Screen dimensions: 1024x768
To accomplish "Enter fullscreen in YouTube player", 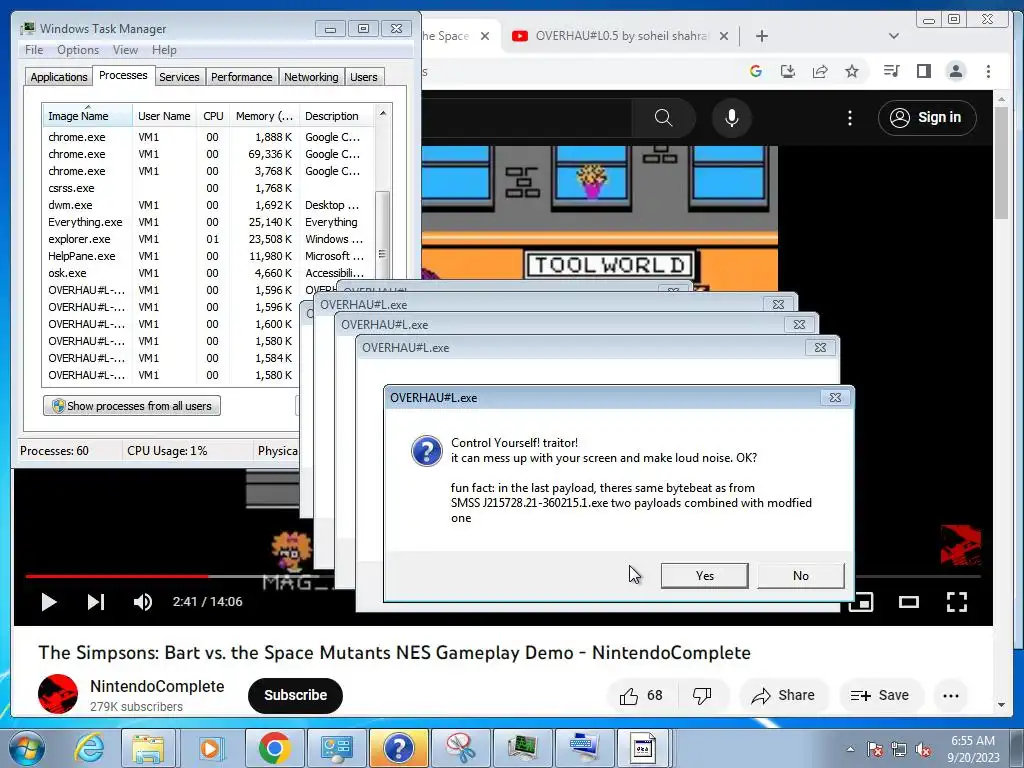I will (956, 601).
